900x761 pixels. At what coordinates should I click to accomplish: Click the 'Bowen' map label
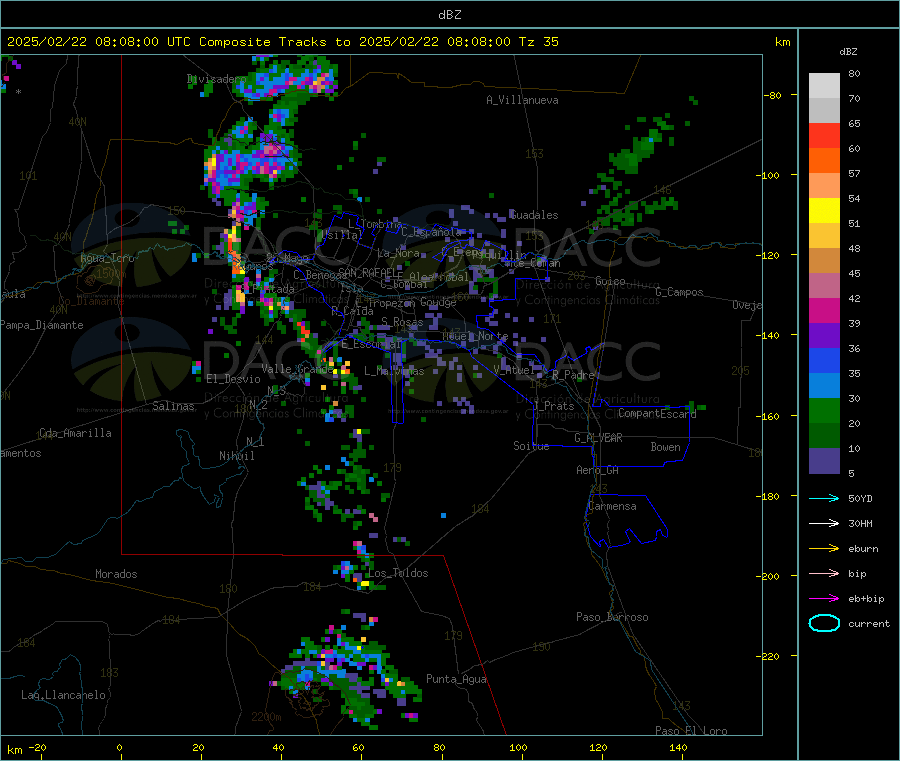(x=666, y=447)
